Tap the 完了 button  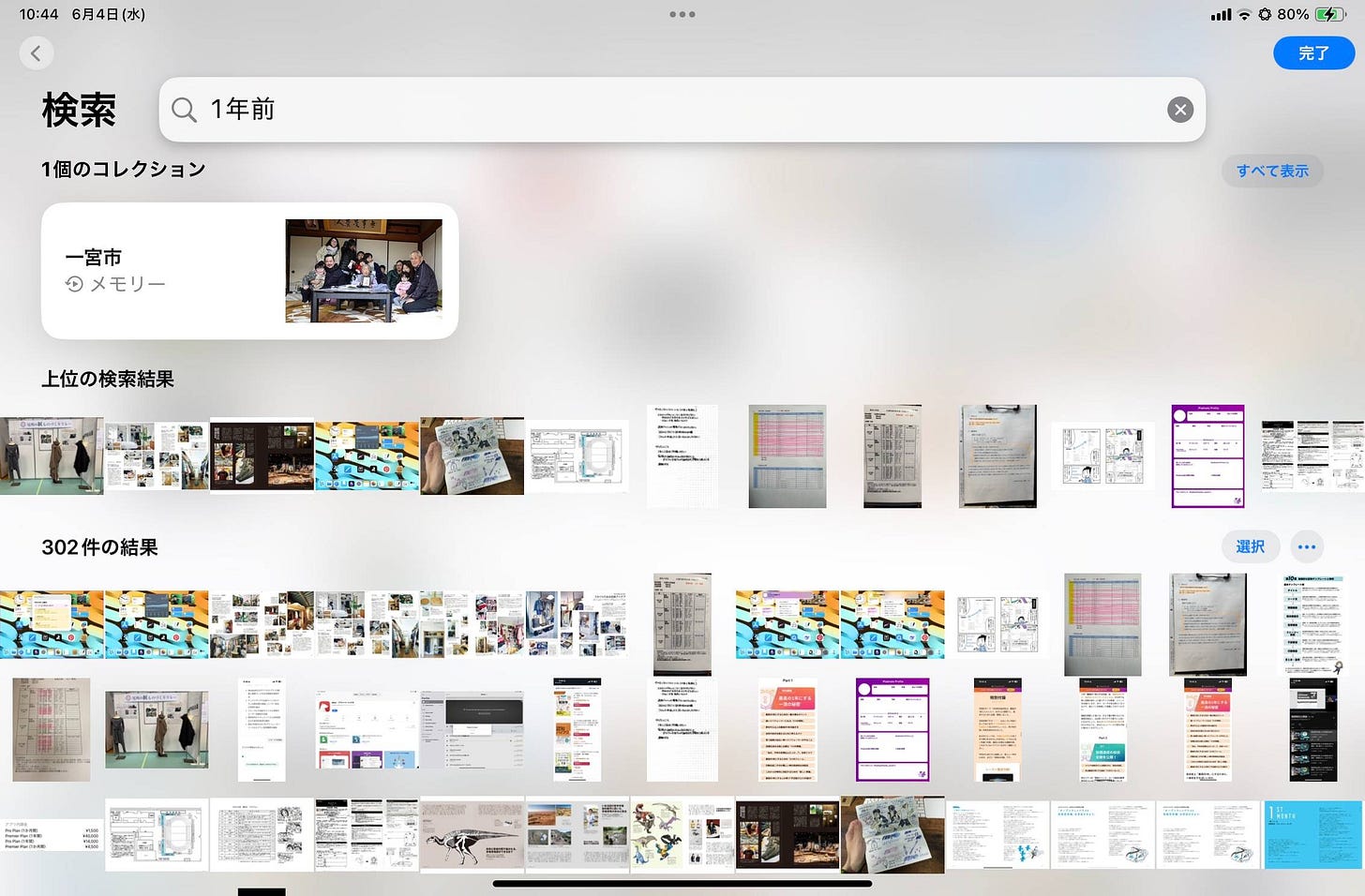pyautogui.click(x=1313, y=53)
